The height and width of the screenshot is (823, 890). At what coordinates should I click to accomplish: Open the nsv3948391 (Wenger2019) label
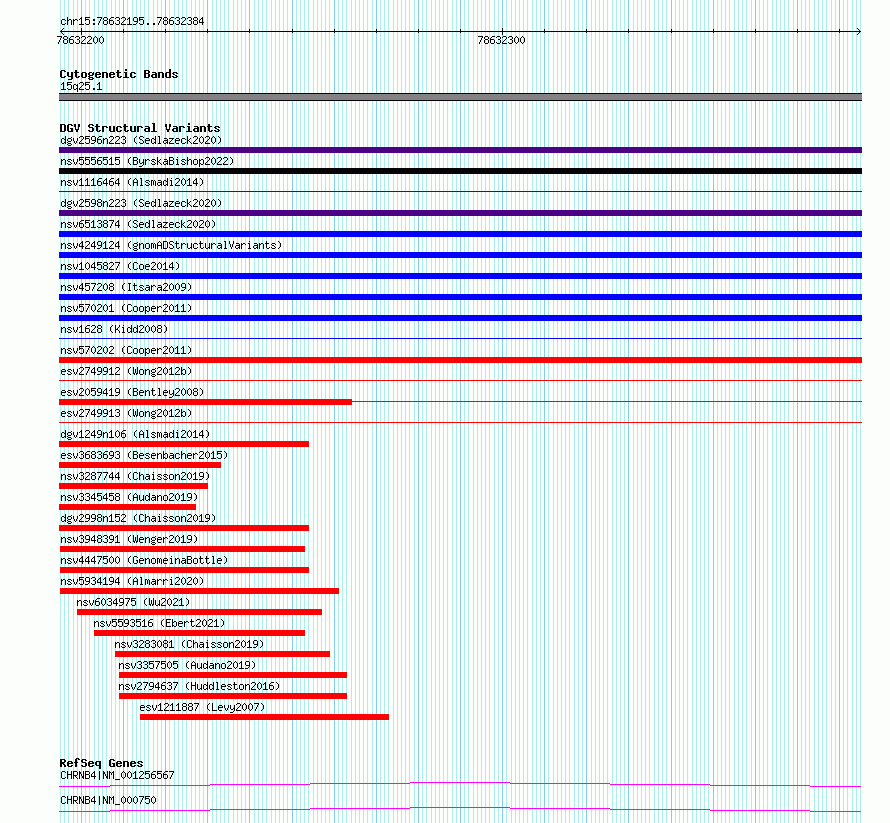pos(129,539)
